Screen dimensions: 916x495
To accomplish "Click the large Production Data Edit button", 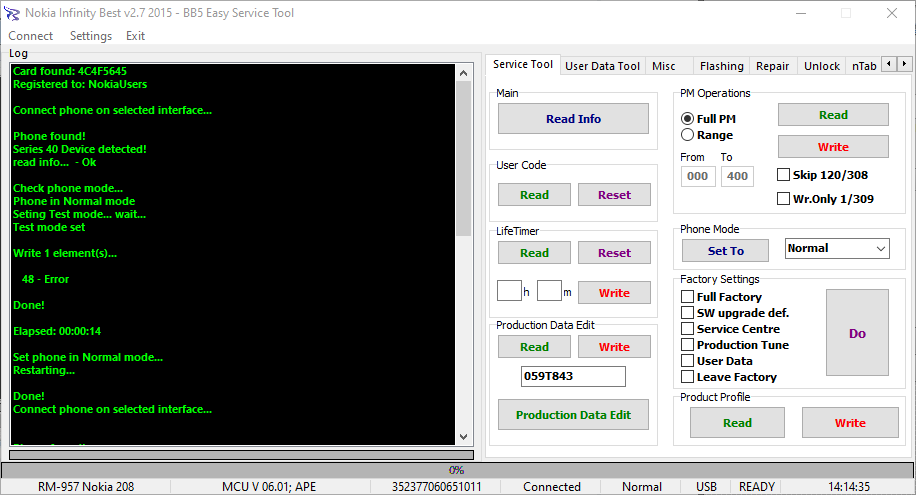I will click(573, 414).
